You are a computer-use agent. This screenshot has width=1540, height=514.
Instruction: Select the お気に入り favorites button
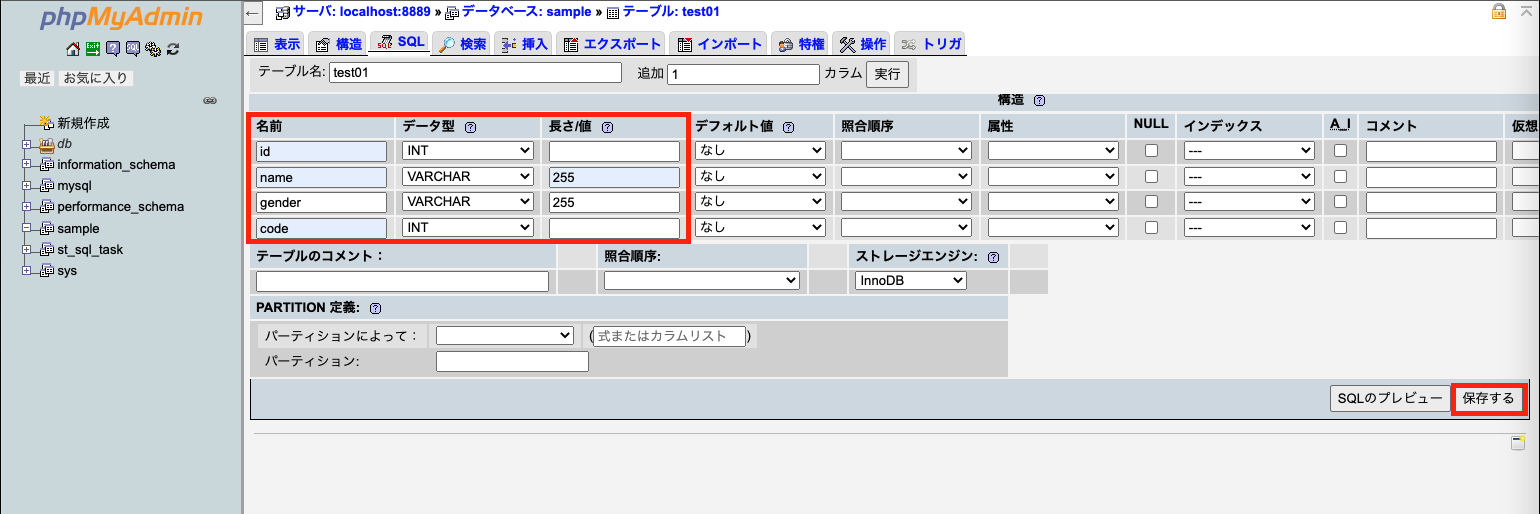[96, 78]
